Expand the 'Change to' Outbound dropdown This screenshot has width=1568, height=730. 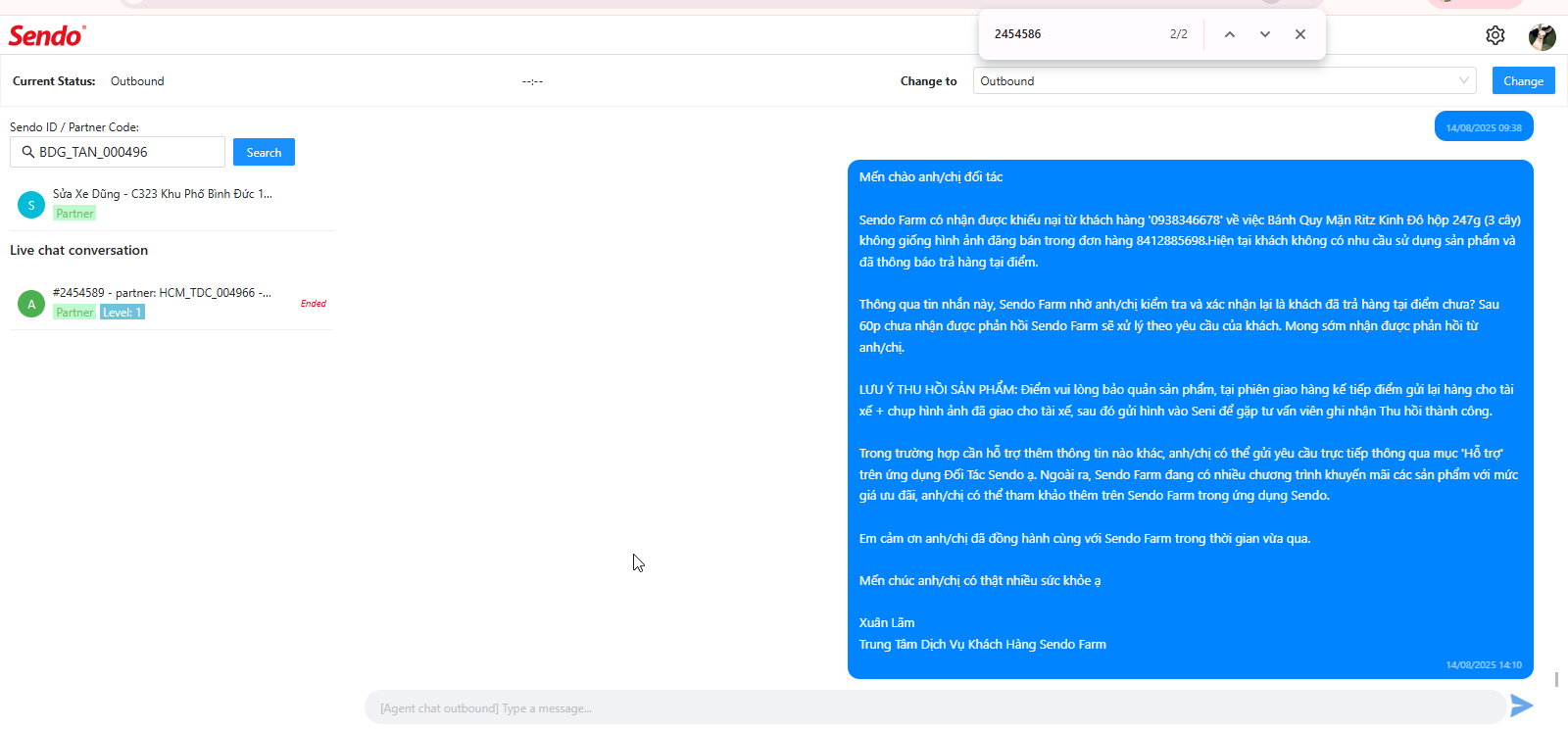point(1224,80)
